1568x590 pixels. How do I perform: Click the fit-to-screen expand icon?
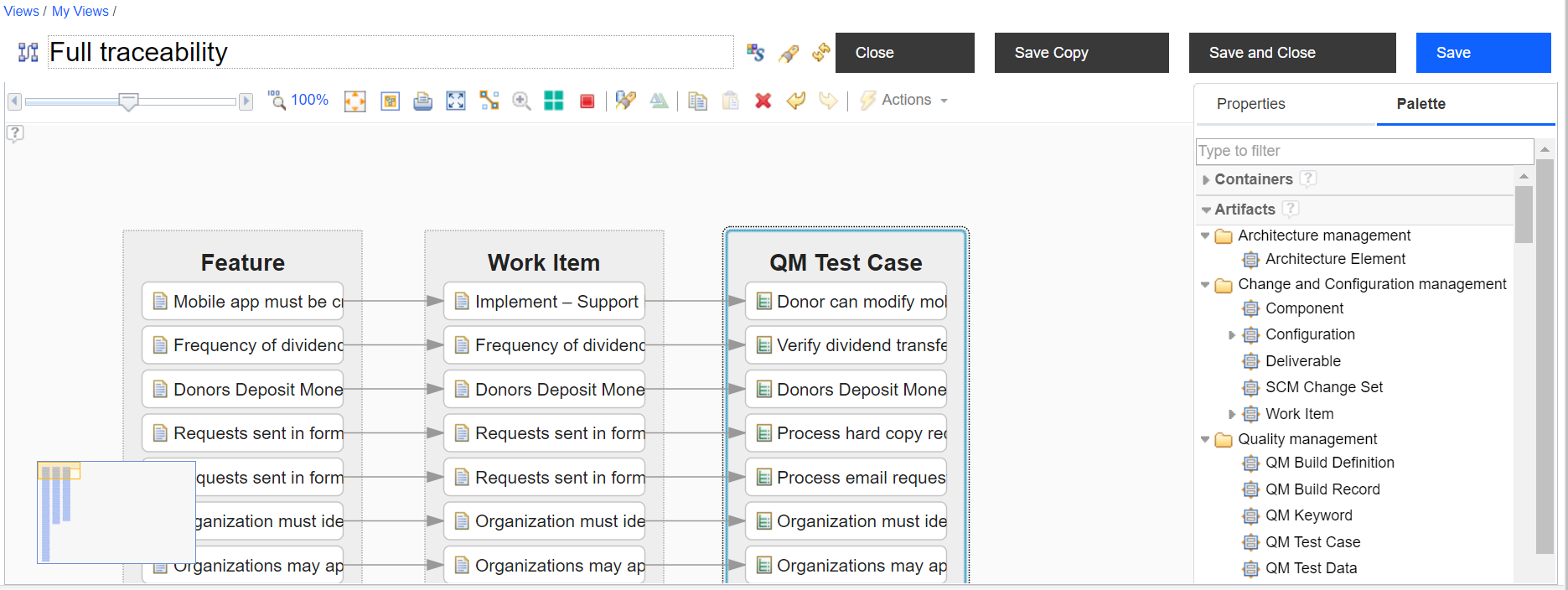pyautogui.click(x=456, y=101)
